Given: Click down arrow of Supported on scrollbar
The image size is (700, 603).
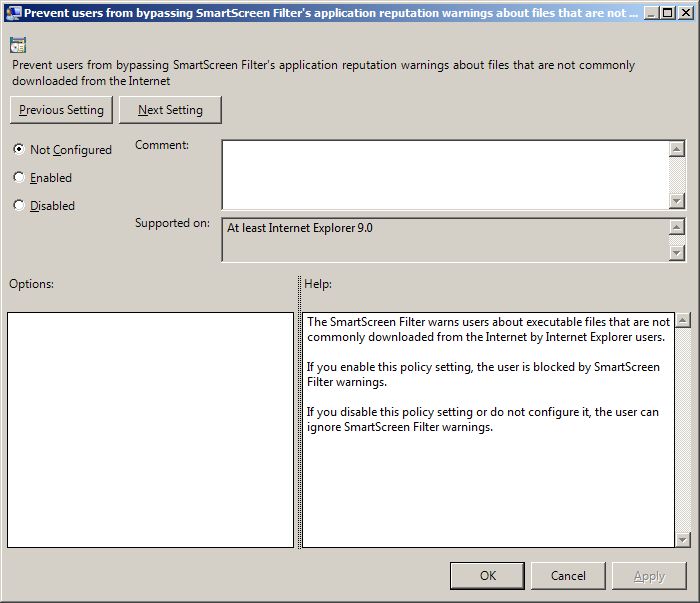Looking at the screenshot, I should coord(677,253).
